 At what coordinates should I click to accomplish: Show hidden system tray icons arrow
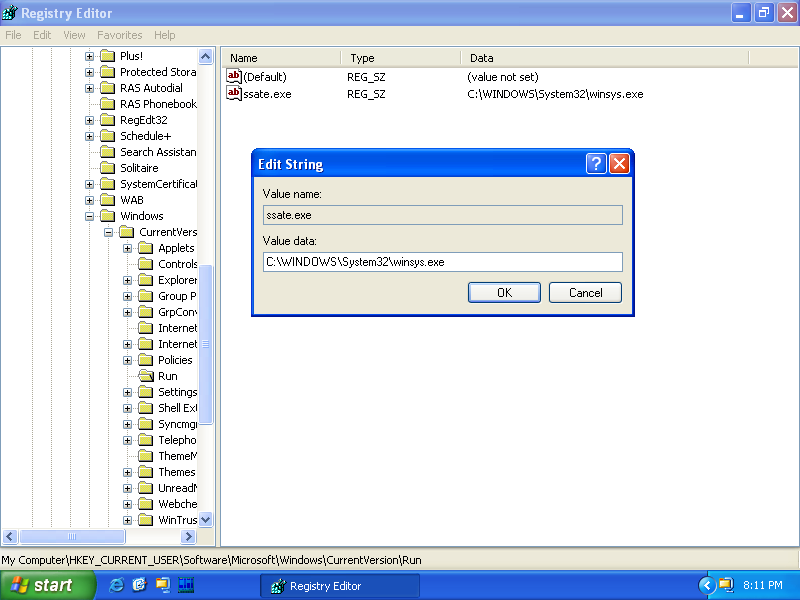point(707,585)
